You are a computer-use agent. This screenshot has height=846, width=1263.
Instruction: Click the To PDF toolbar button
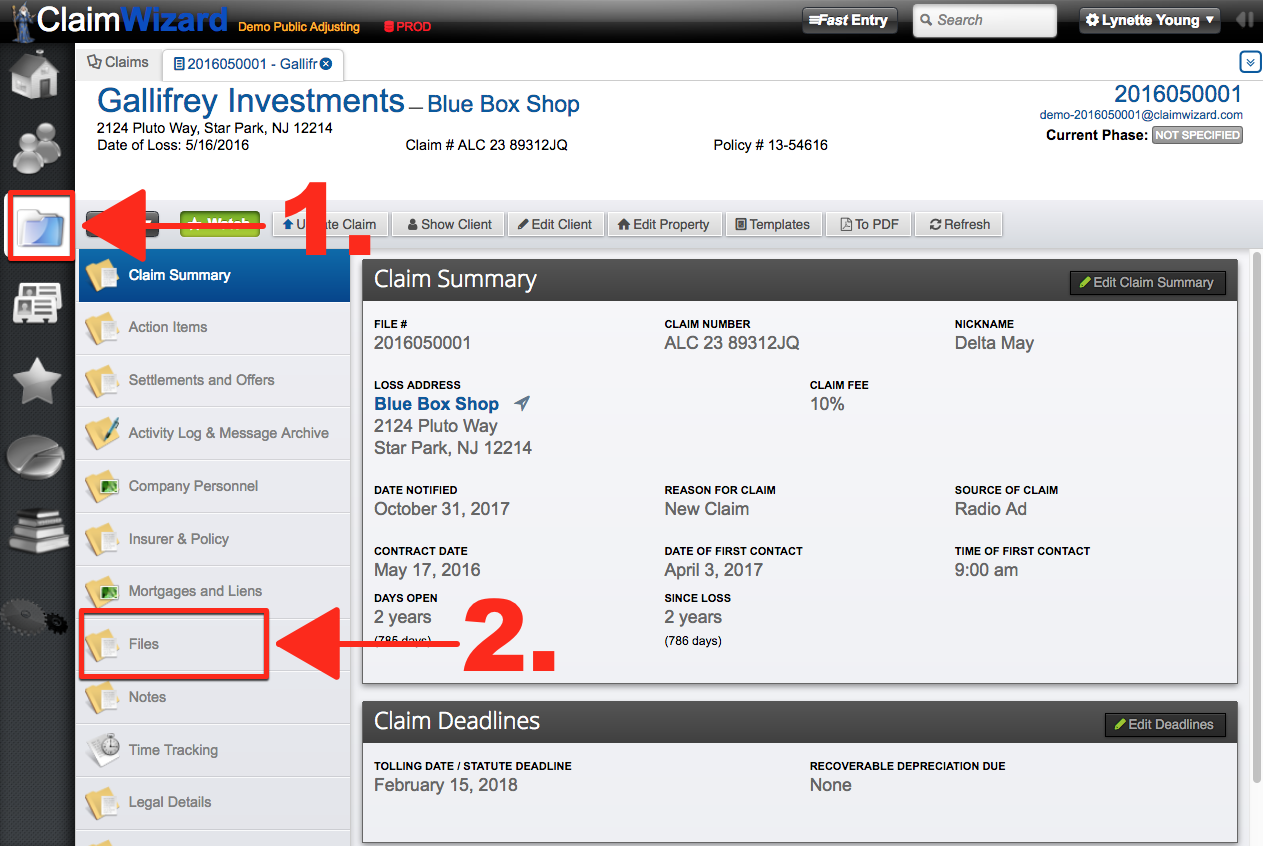(x=869, y=224)
